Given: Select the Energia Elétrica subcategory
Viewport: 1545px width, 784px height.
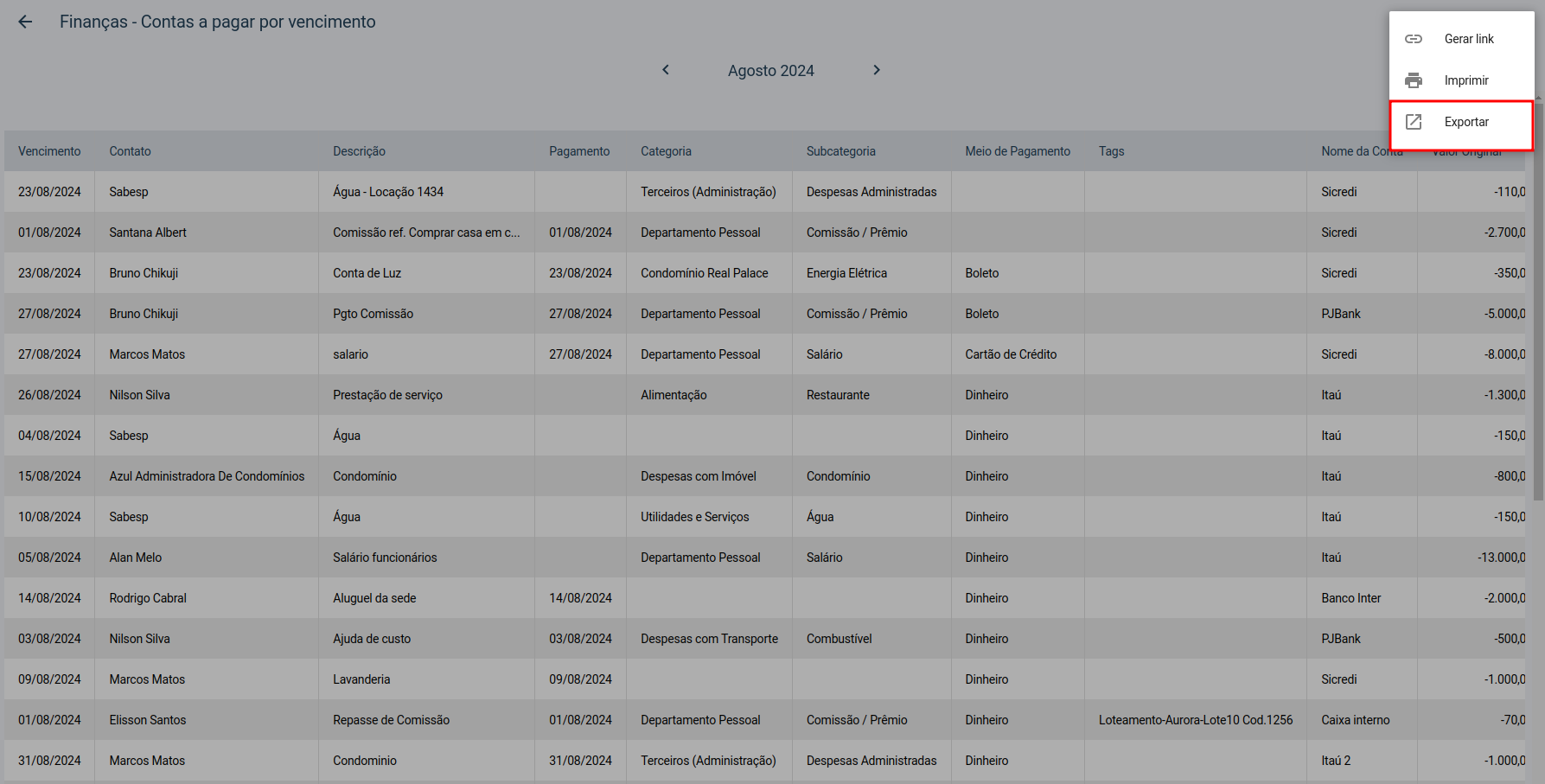Looking at the screenshot, I should (846, 273).
